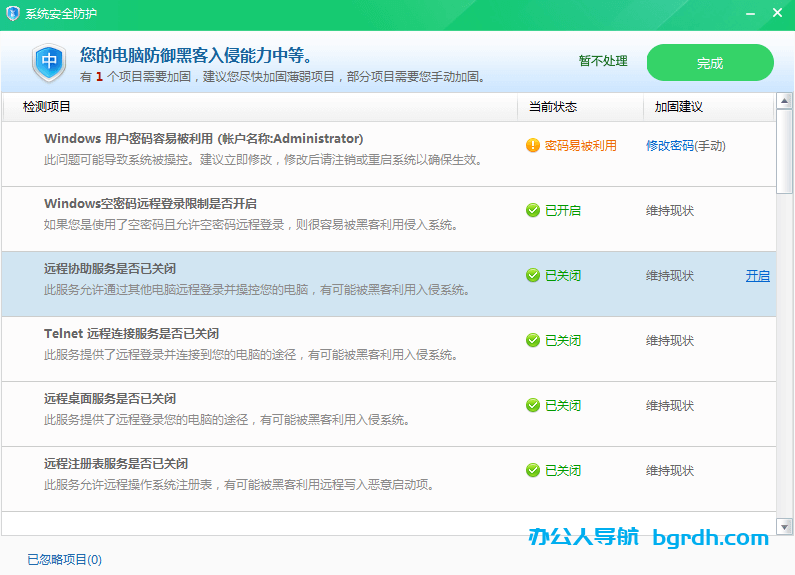Click the scrollbar down arrow
This screenshot has height=575, width=795.
coord(785,526)
